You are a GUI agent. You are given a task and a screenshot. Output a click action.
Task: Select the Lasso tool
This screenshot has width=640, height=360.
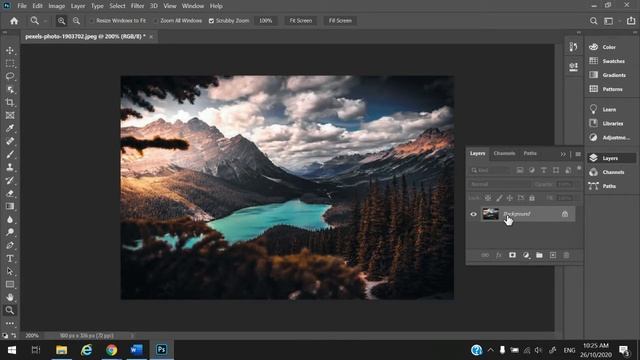pyautogui.click(x=10, y=76)
